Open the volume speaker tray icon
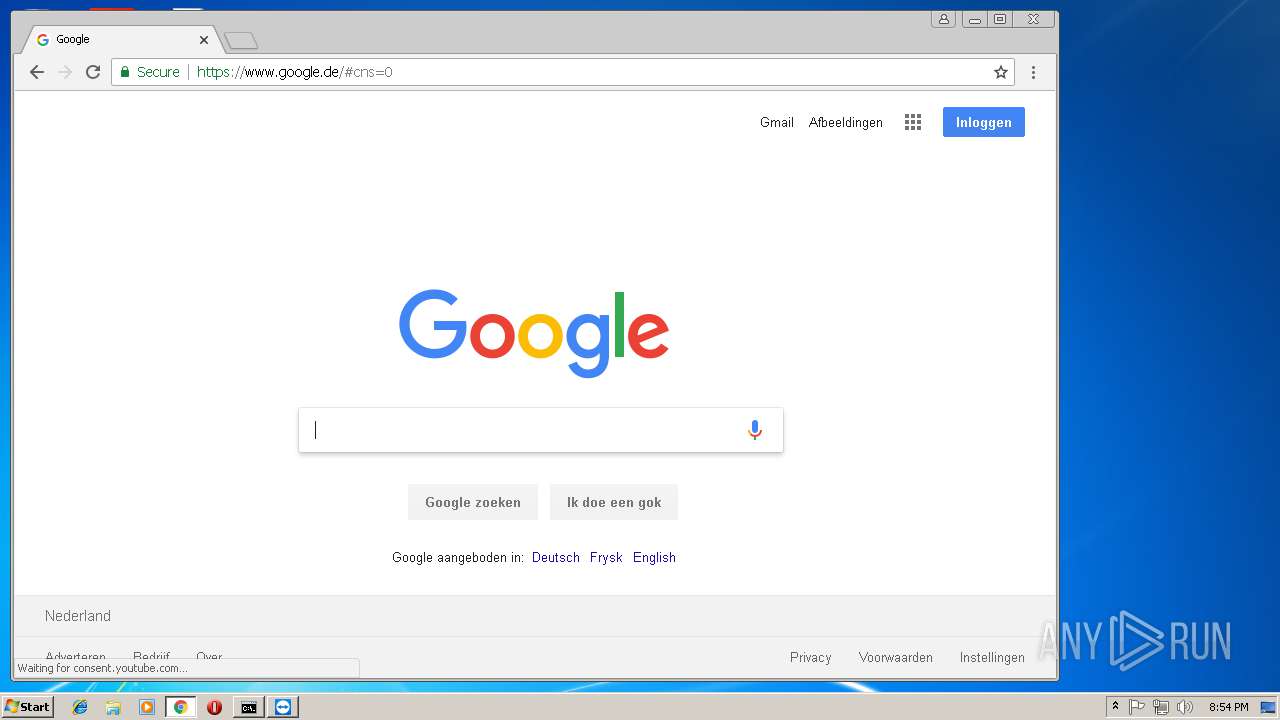 pos(1185,707)
